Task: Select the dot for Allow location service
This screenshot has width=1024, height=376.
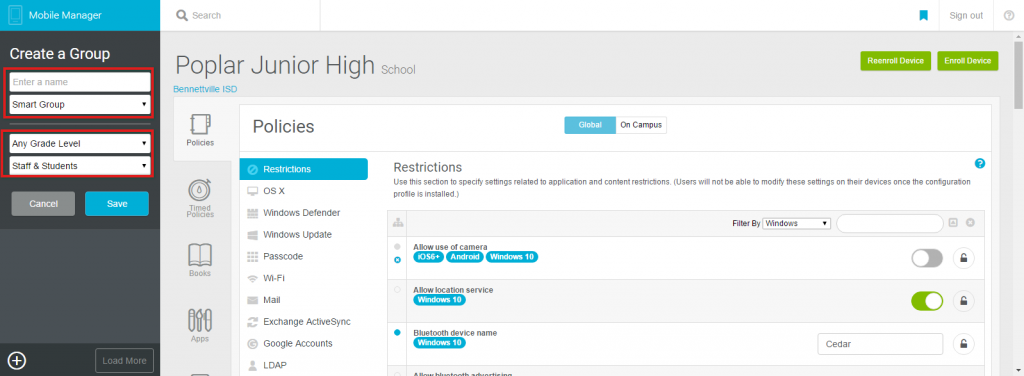Action: coord(398,289)
